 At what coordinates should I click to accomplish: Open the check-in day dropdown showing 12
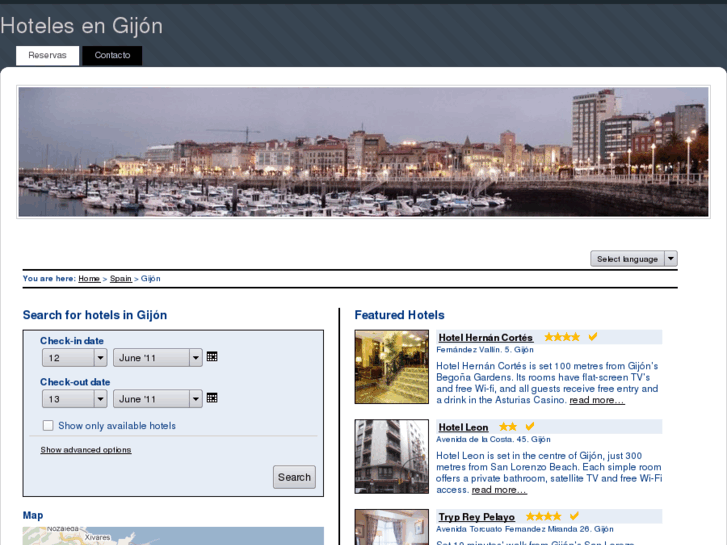[75, 358]
